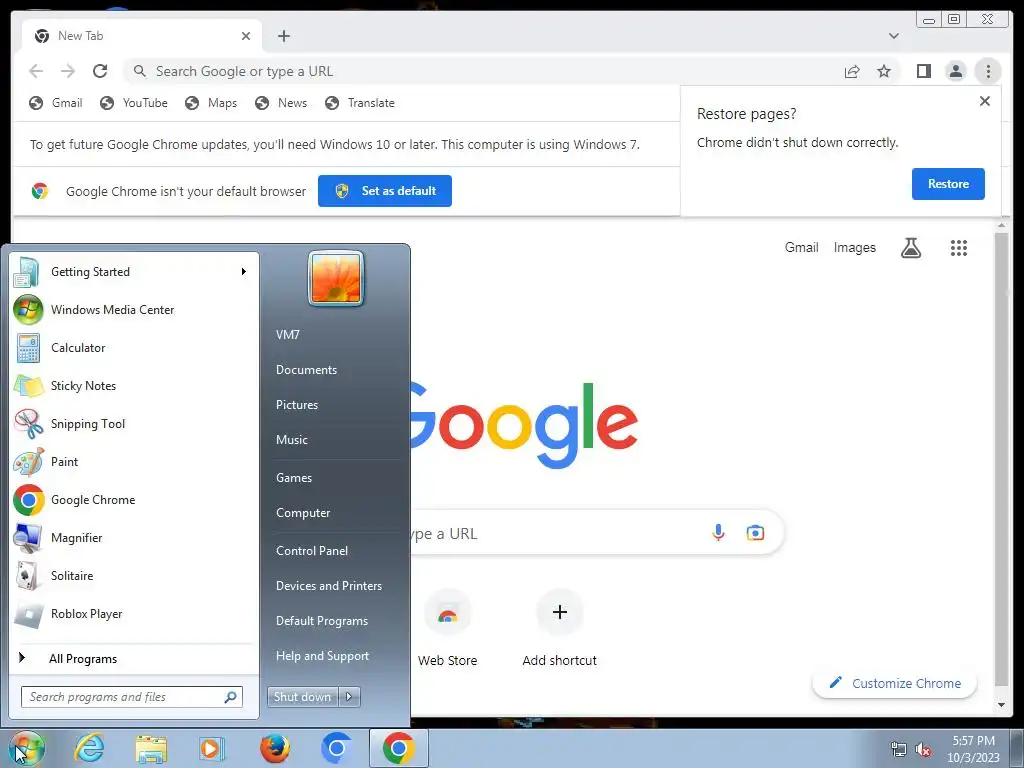Click Set as default button
The height and width of the screenshot is (768, 1024).
(385, 191)
